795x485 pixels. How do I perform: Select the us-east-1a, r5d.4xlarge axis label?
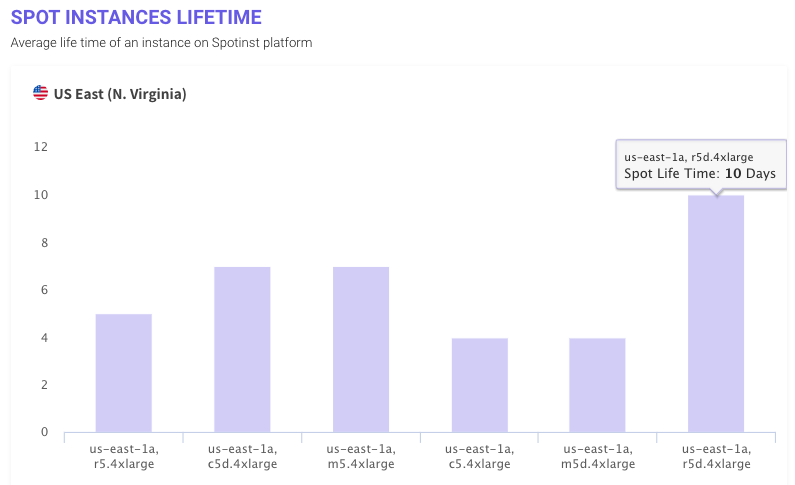click(716, 456)
